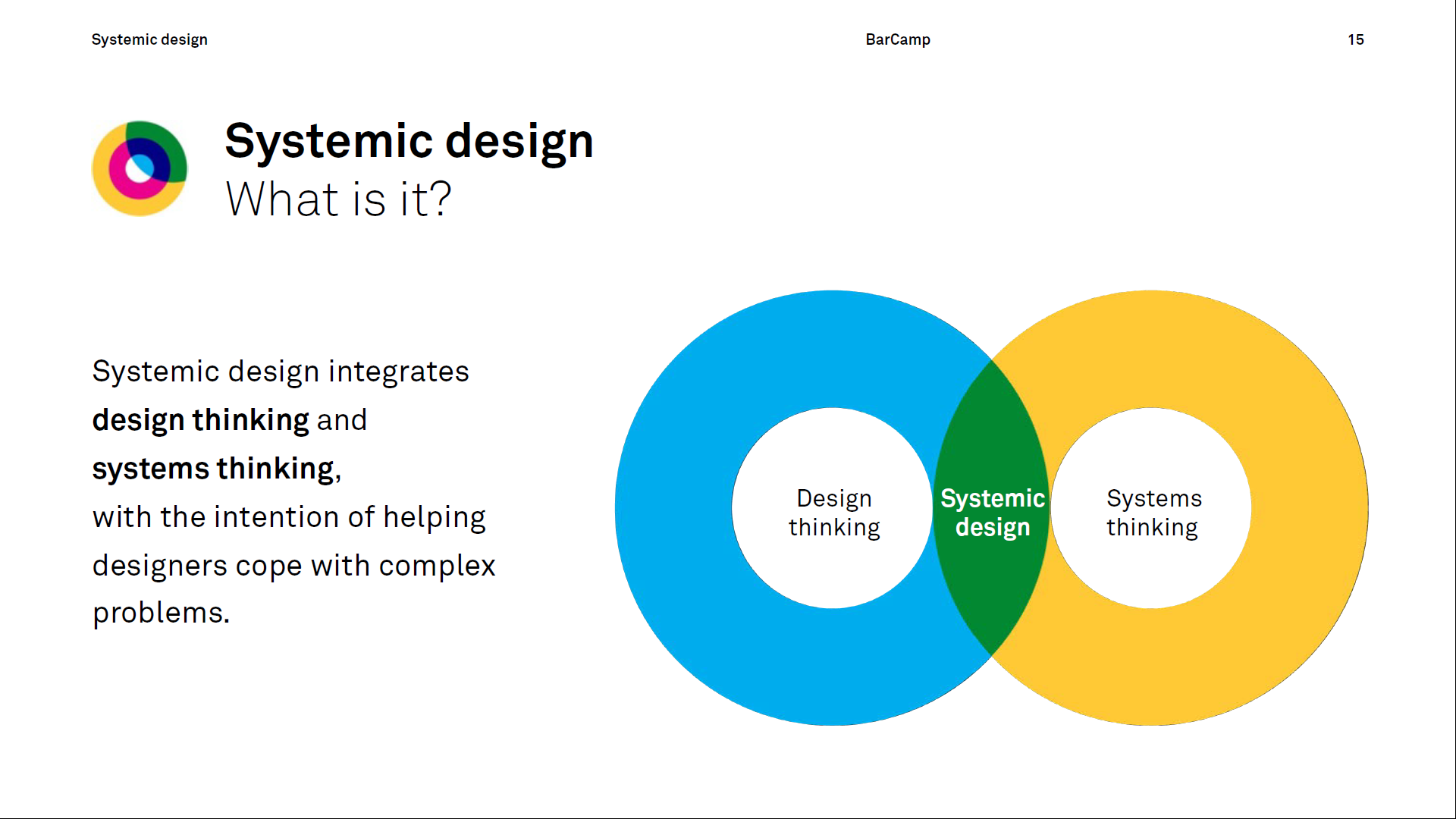Image resolution: width=1456 pixels, height=819 pixels.
Task: Click 'Systemic design integrates' text line
Action: click(x=281, y=372)
